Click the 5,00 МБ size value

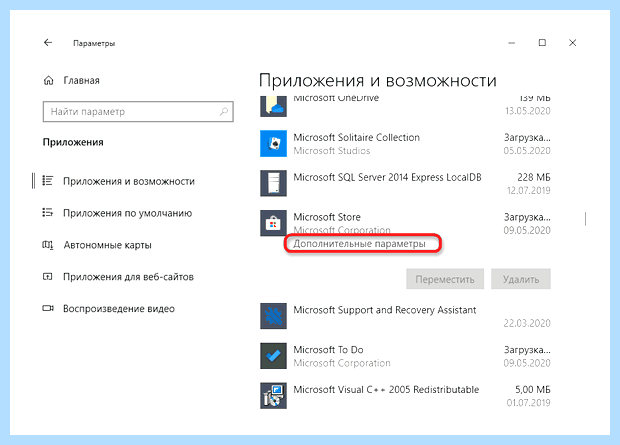tap(533, 390)
